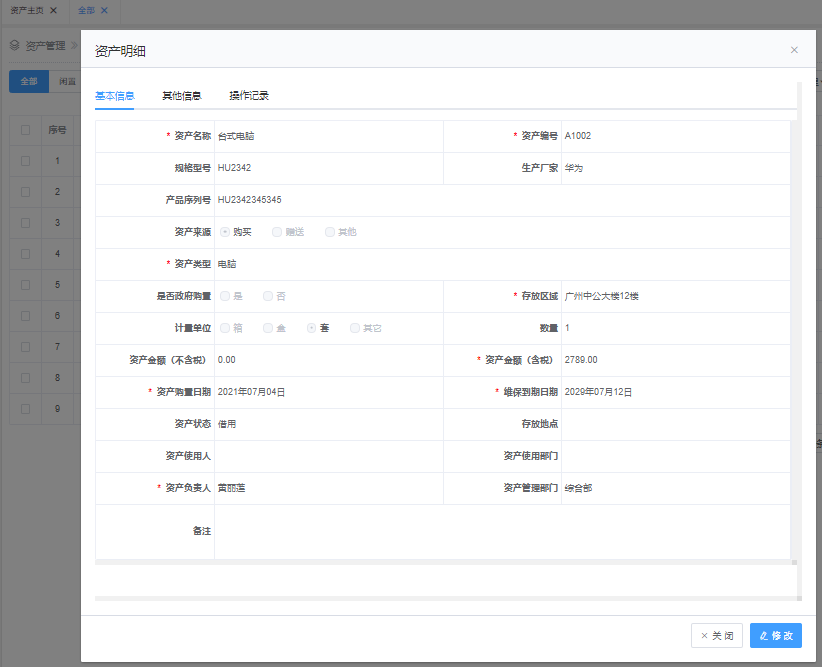This screenshot has height=667, width=822.
Task: Open the 资产类型 field showing 电脑
Action: 502,264
